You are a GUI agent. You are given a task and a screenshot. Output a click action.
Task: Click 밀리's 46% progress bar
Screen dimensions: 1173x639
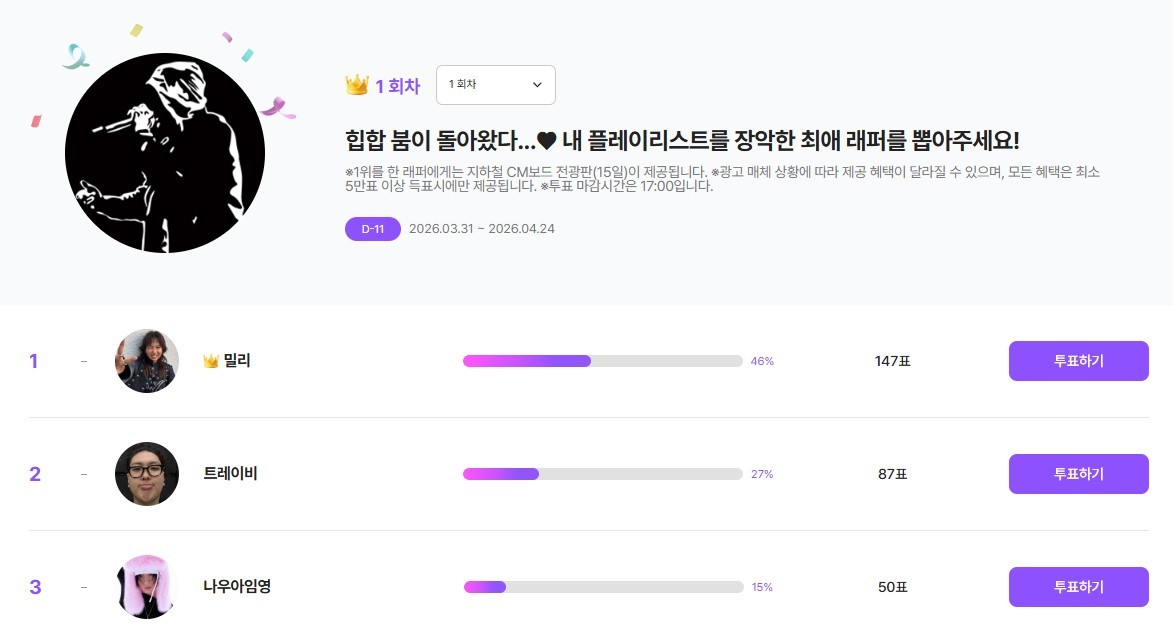coord(600,360)
